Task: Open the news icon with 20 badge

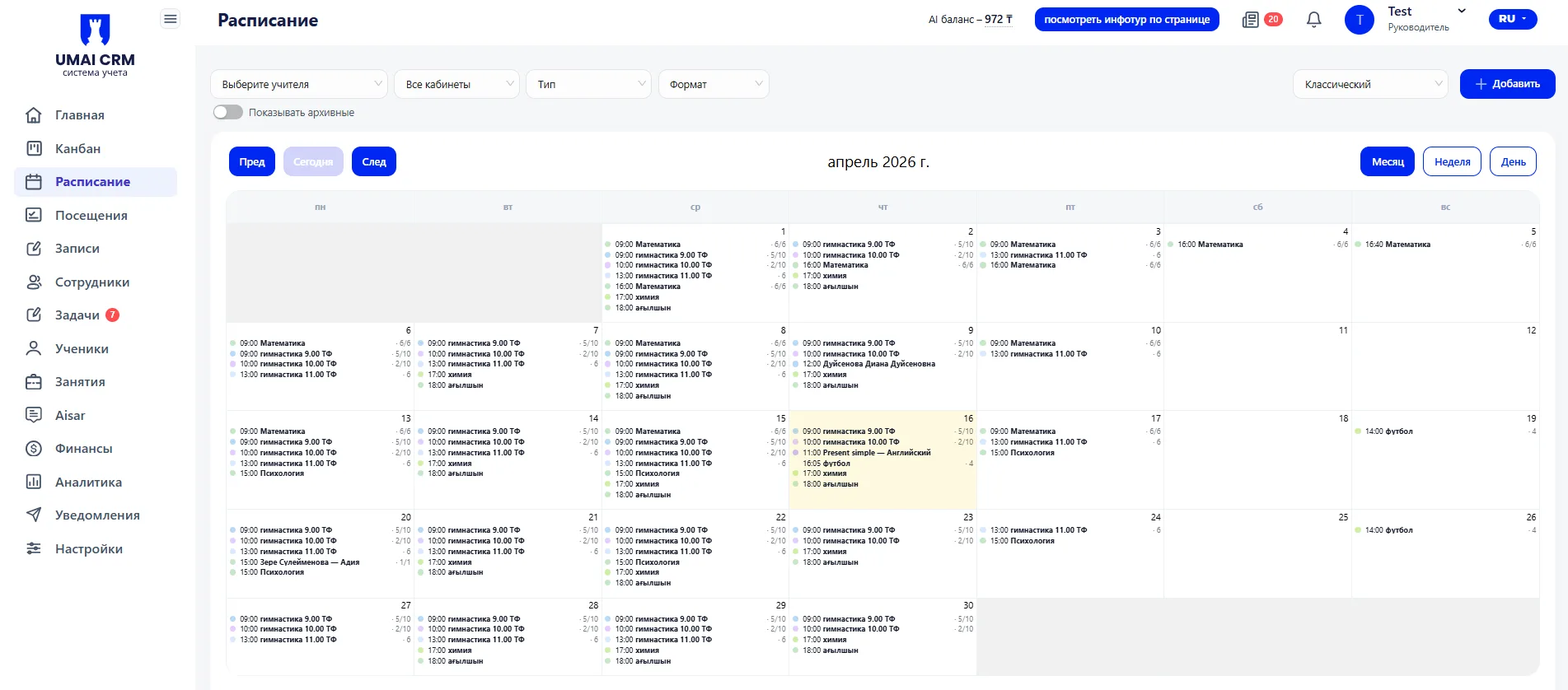Action: point(1251,20)
